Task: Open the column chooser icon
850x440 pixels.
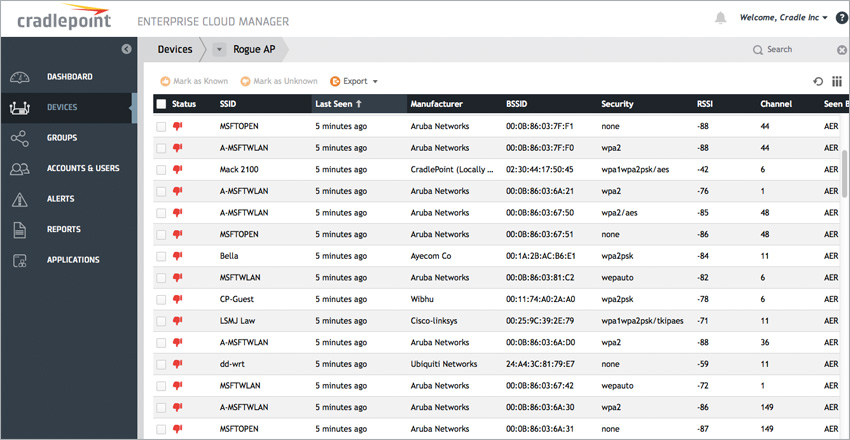Action: click(x=837, y=82)
